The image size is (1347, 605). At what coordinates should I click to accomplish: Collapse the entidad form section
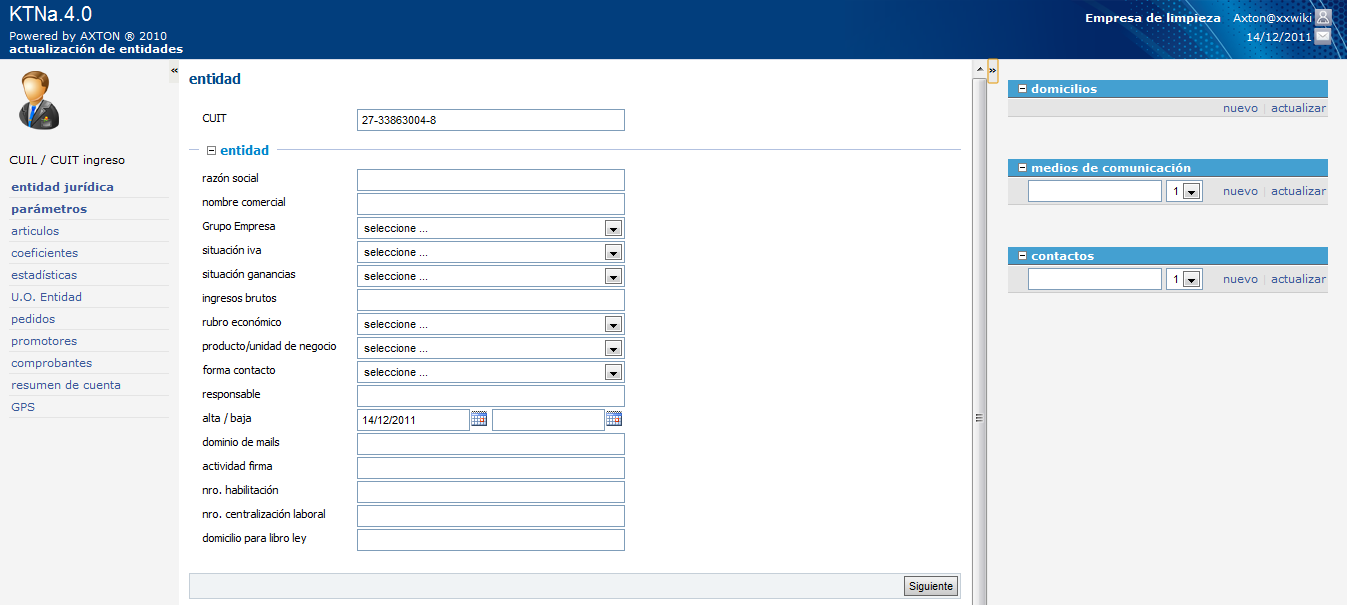point(212,151)
